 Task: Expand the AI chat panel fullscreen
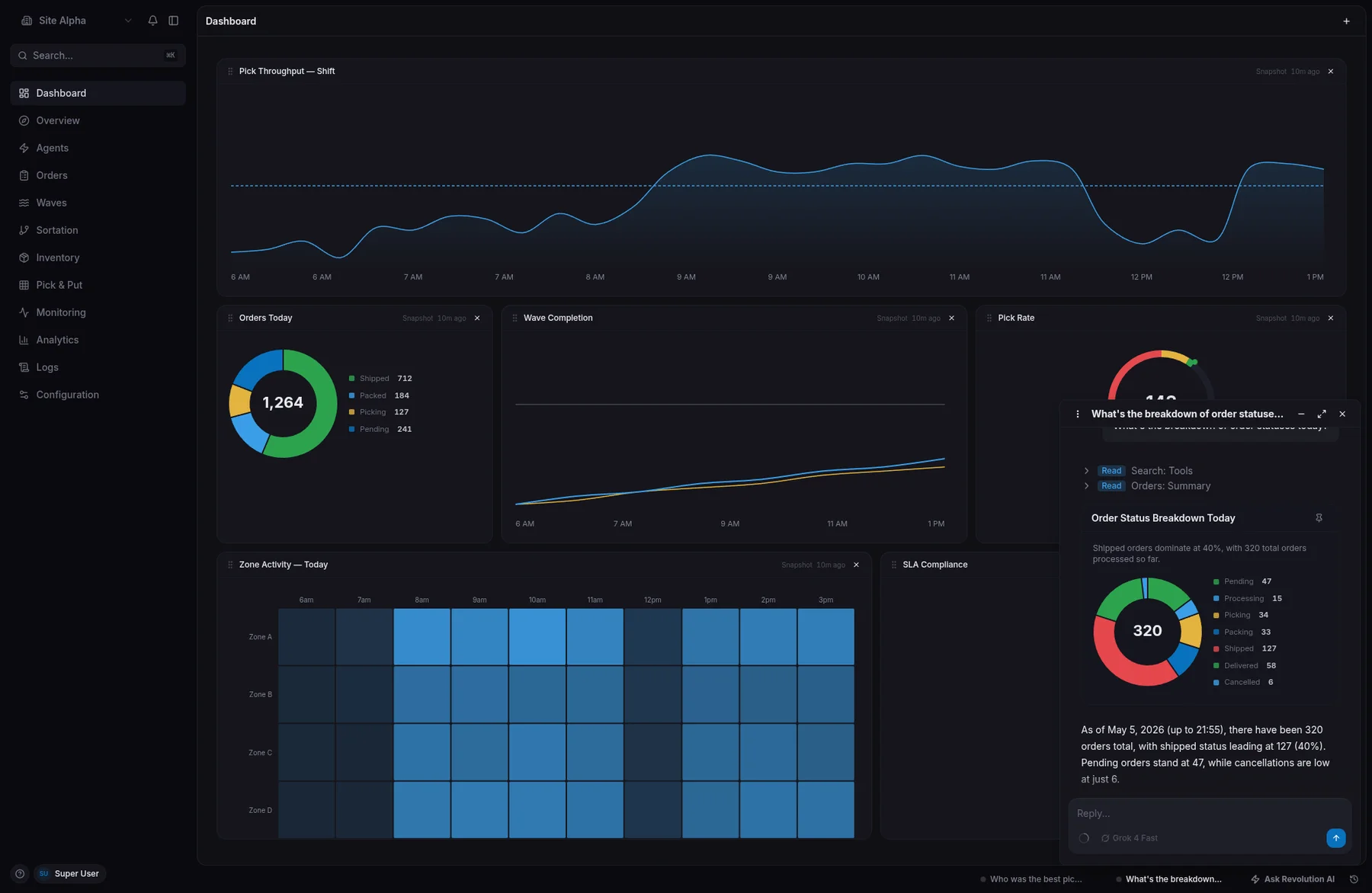(1322, 414)
